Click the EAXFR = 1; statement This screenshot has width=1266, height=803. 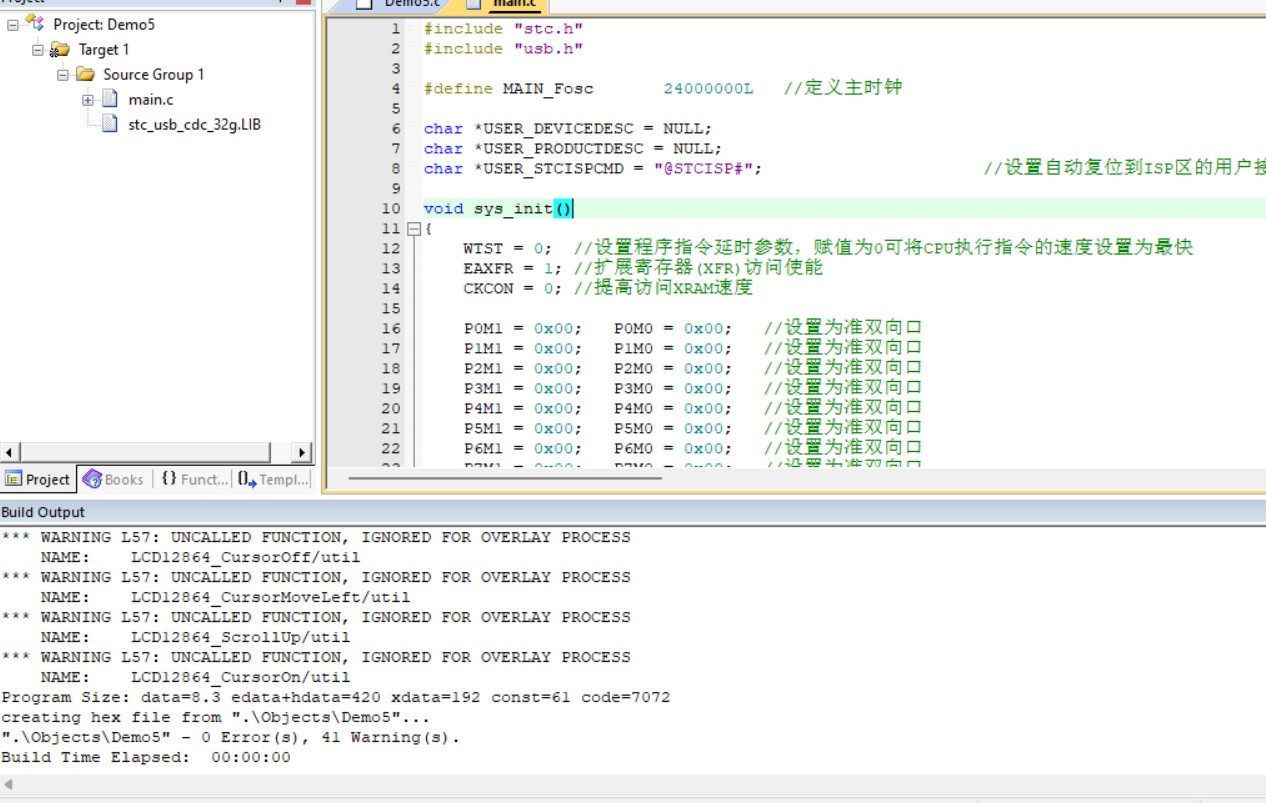click(513, 269)
